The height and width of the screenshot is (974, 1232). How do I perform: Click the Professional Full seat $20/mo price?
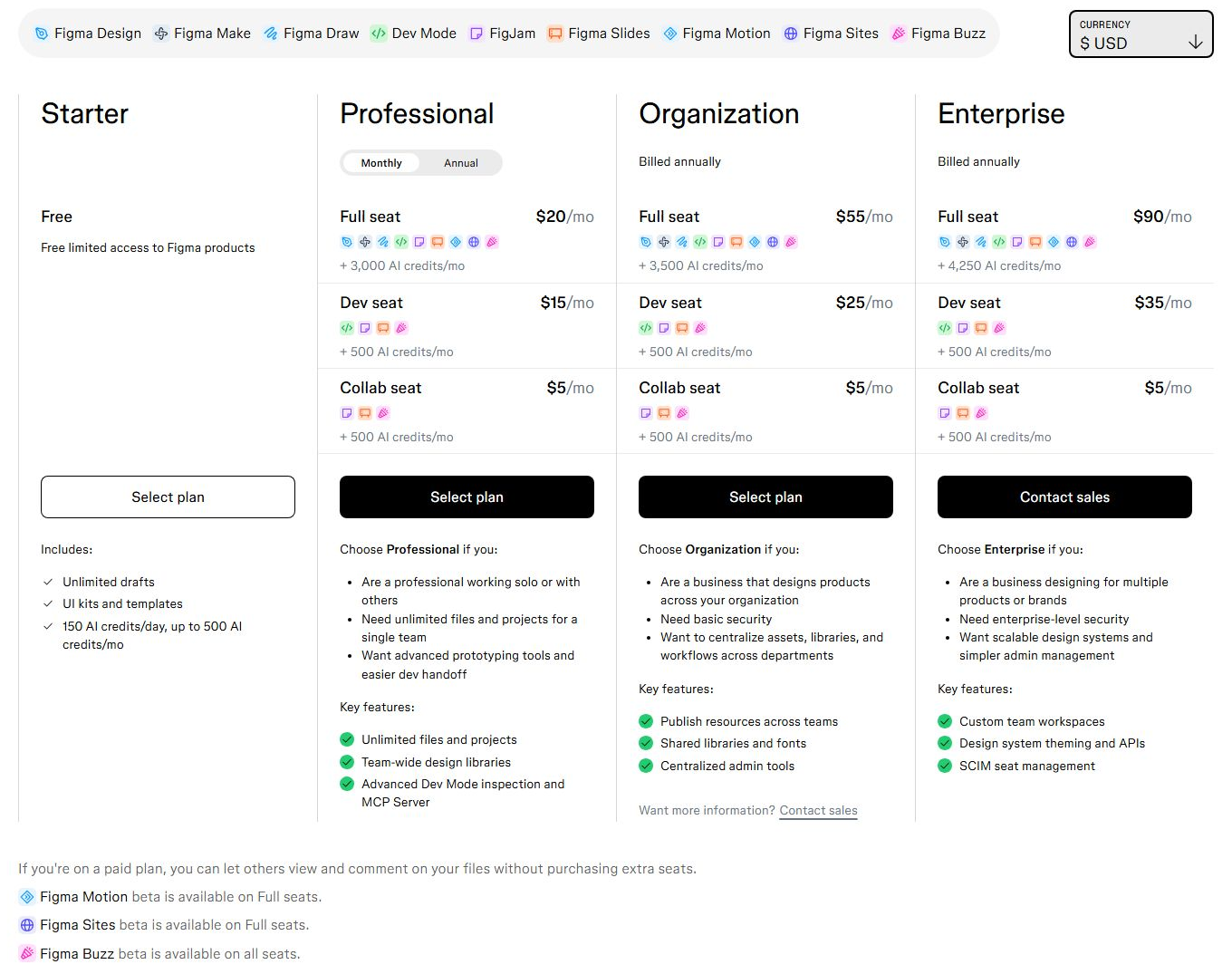tap(564, 217)
